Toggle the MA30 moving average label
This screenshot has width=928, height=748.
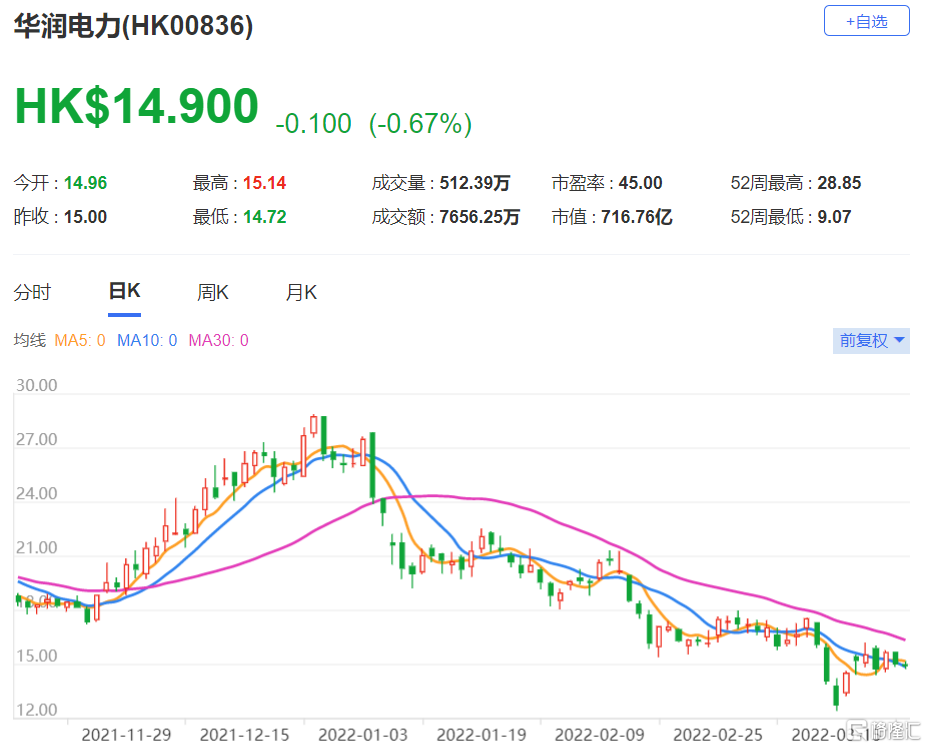point(218,341)
